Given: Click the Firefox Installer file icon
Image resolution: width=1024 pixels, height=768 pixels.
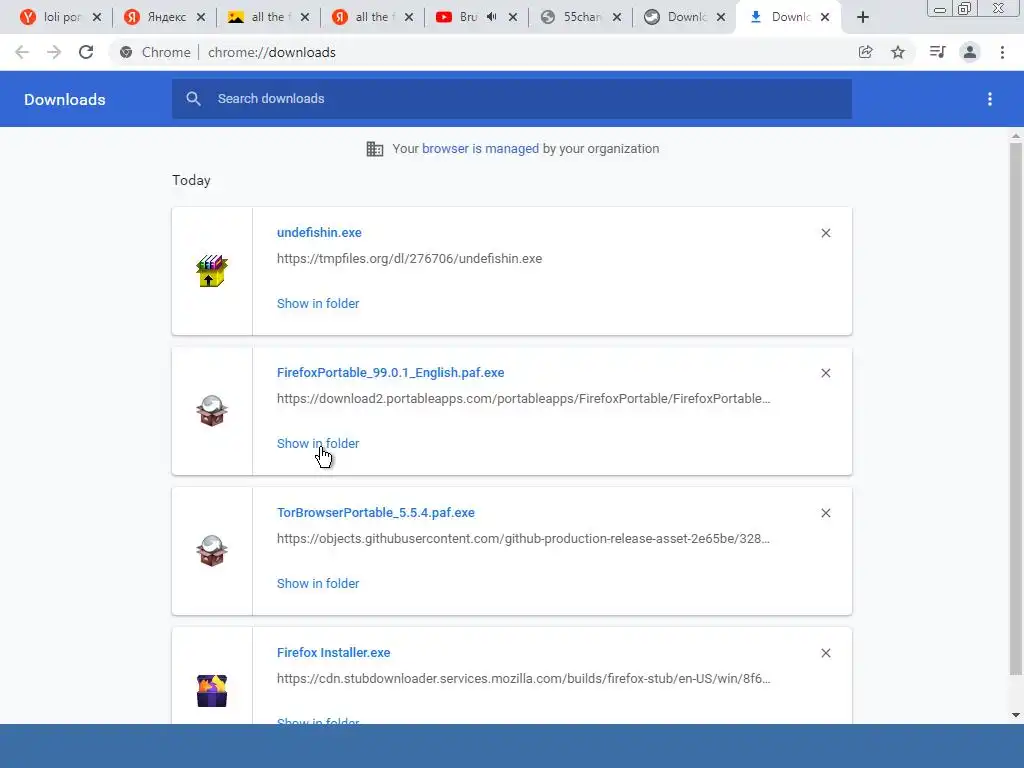Looking at the screenshot, I should [x=212, y=691].
